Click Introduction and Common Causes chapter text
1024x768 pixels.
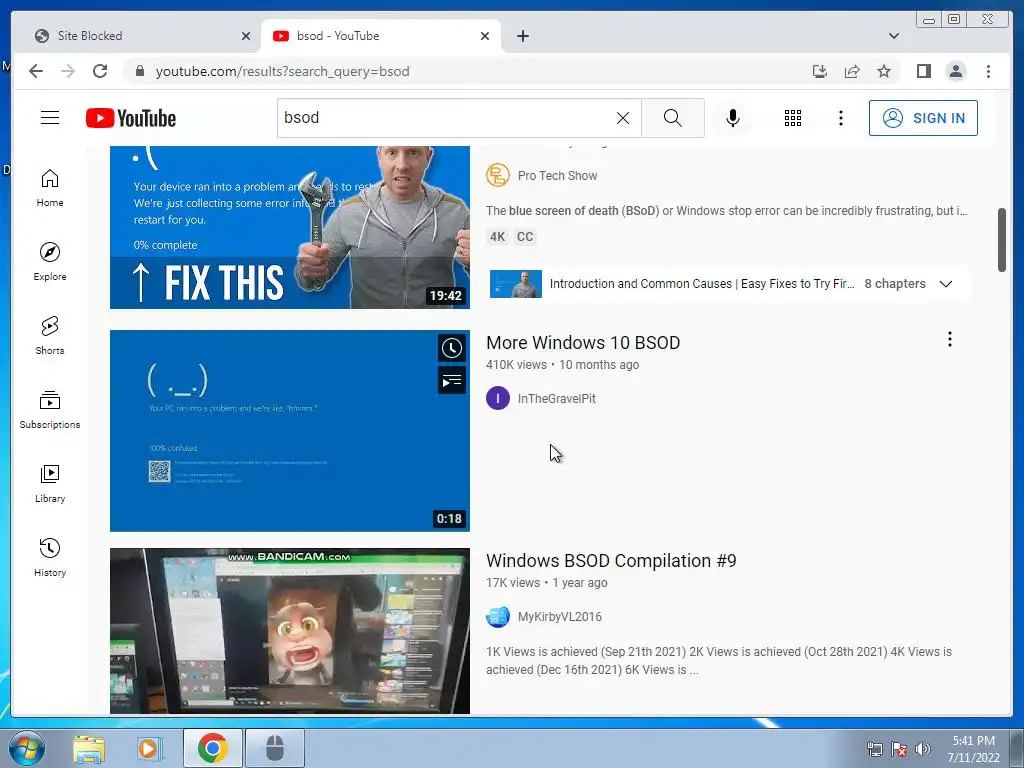(701, 283)
